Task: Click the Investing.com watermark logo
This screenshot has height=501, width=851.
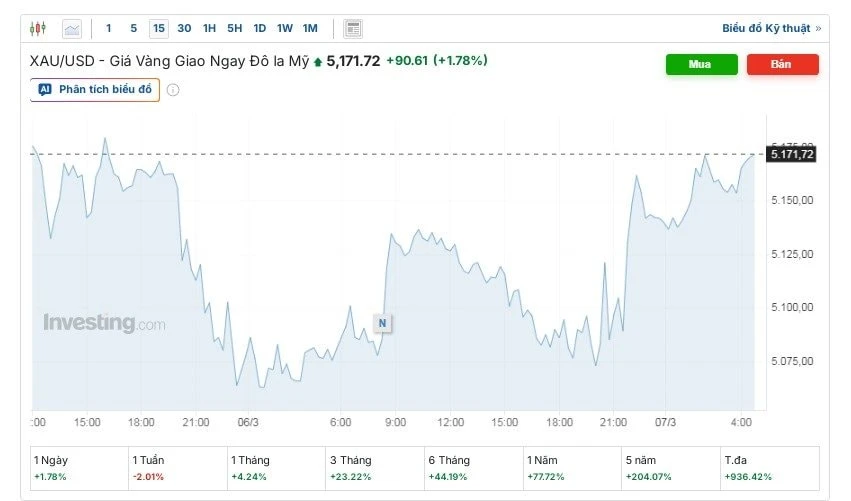Action: coord(104,323)
